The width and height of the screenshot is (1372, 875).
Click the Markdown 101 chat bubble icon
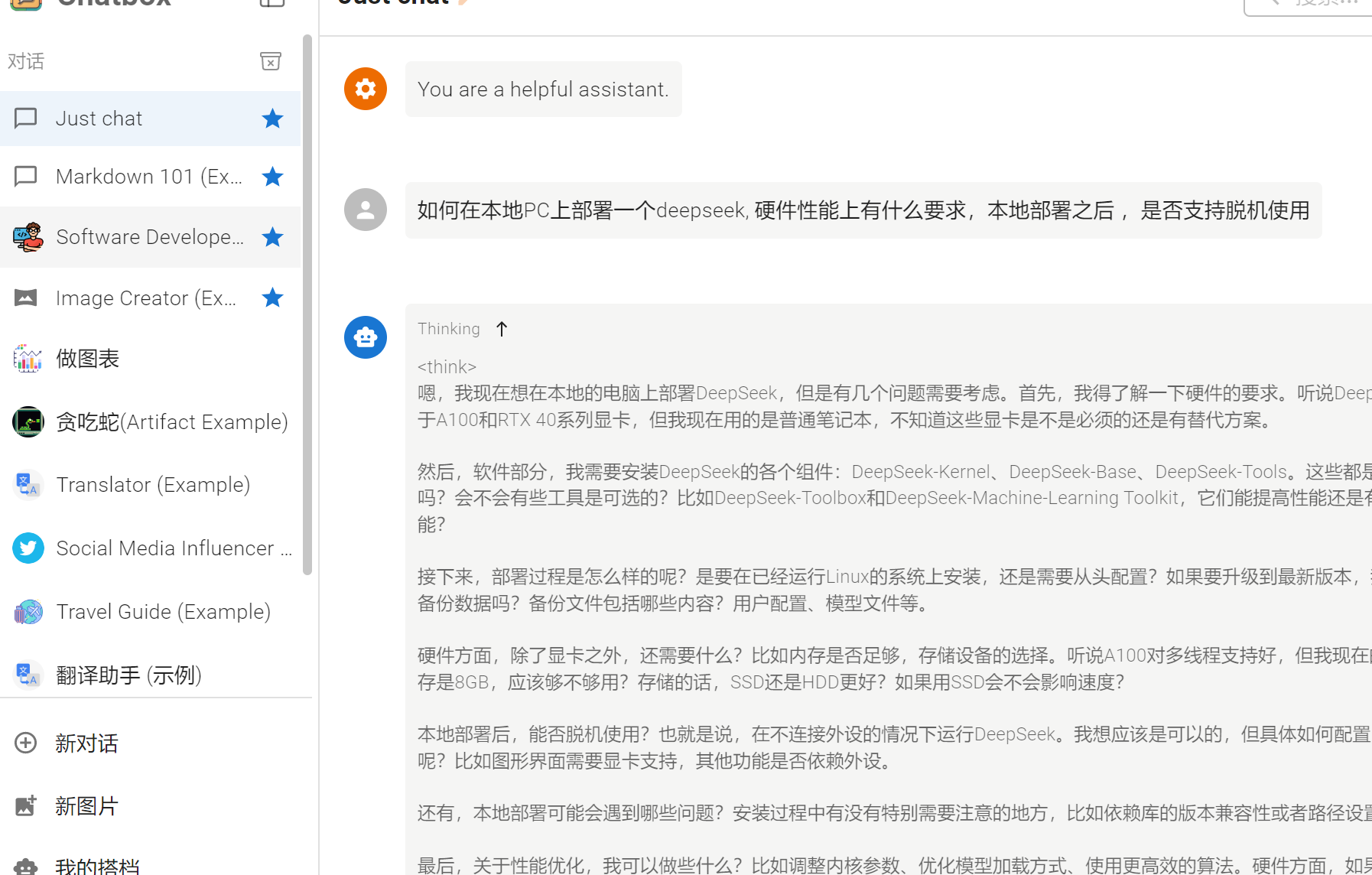tap(26, 177)
